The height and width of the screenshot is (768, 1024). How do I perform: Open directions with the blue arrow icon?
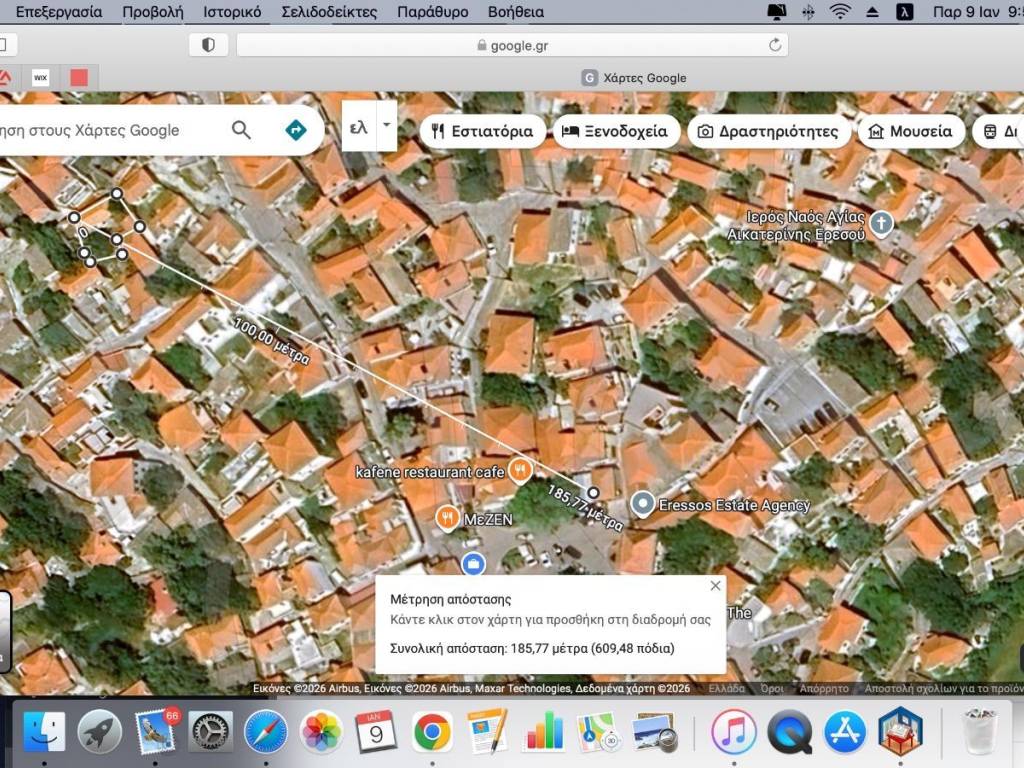coord(295,130)
